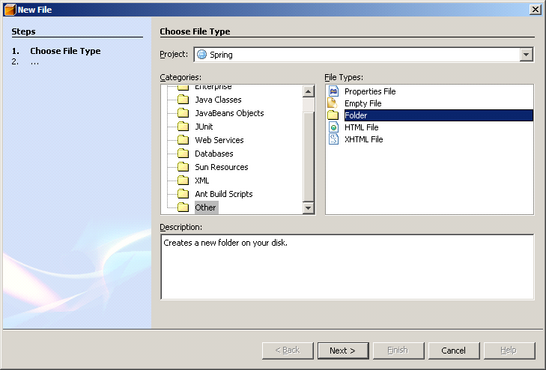Open the Project dropdown arrow
Image resolution: width=546 pixels, height=370 pixels.
pyautogui.click(x=526, y=55)
